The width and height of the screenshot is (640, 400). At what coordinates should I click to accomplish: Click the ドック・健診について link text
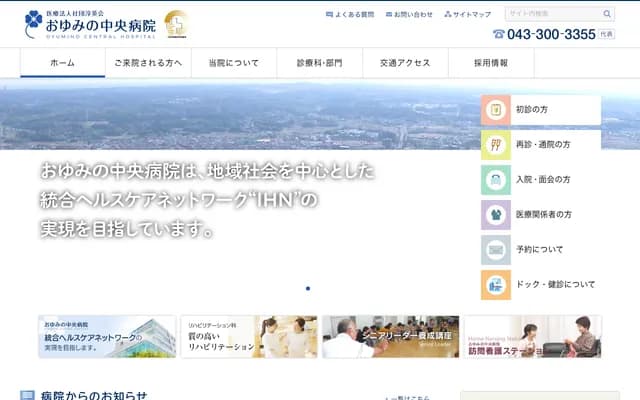[x=556, y=284]
